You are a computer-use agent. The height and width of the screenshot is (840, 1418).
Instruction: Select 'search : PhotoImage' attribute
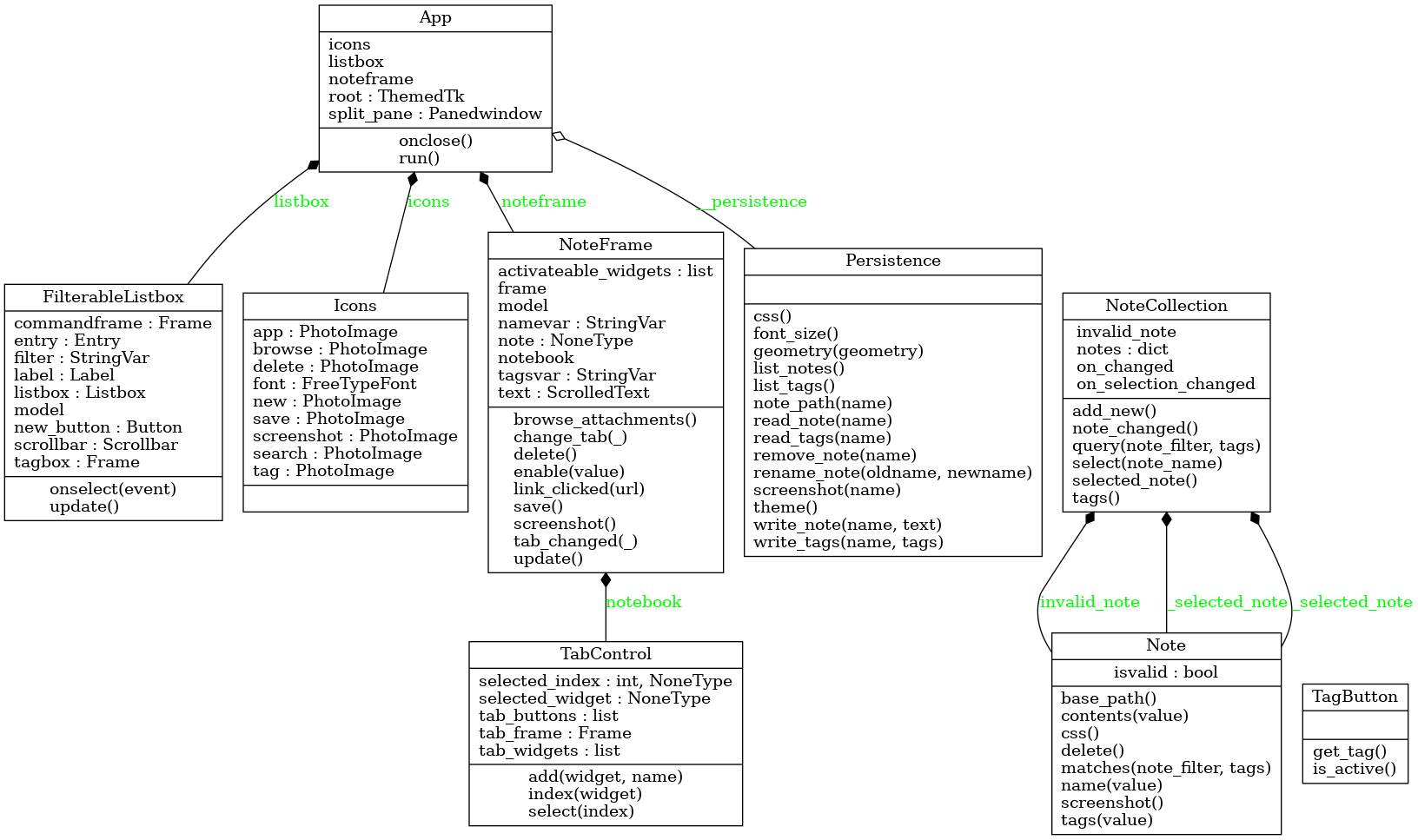pyautogui.click(x=337, y=453)
